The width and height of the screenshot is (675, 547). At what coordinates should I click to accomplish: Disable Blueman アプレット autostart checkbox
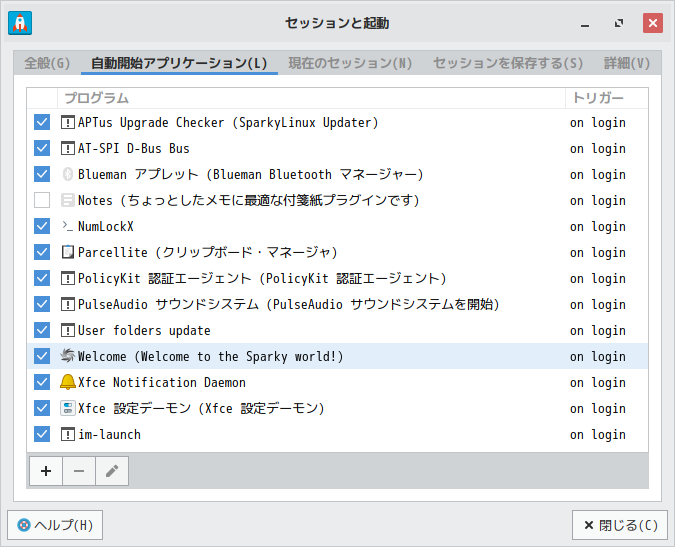42,174
